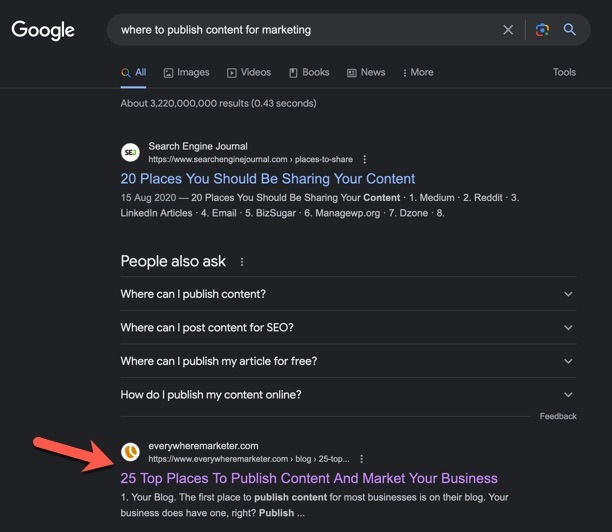
Task: Open People also ask options menu
Action: (242, 262)
